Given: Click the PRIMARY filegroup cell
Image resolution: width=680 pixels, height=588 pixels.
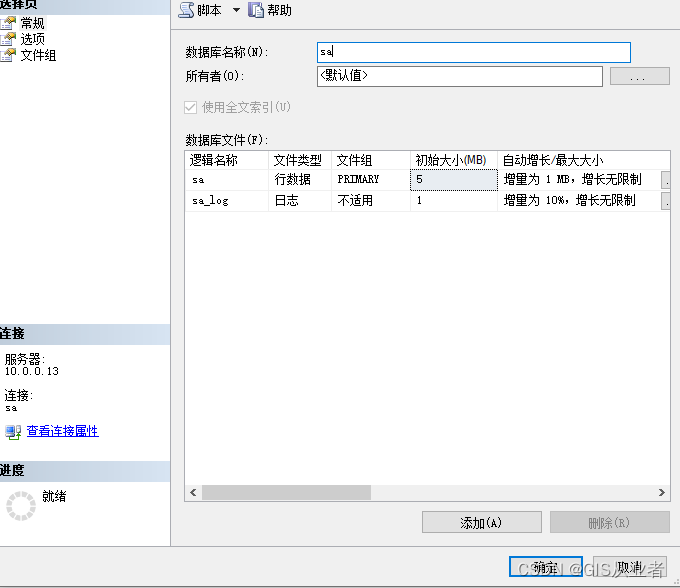Looking at the screenshot, I should [371, 180].
